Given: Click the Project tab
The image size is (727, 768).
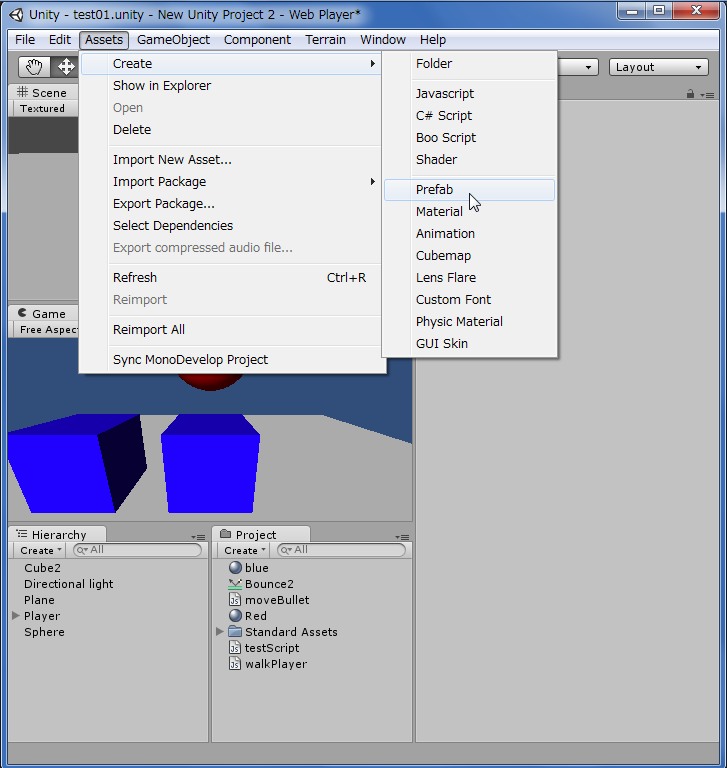Looking at the screenshot, I should pos(261,534).
